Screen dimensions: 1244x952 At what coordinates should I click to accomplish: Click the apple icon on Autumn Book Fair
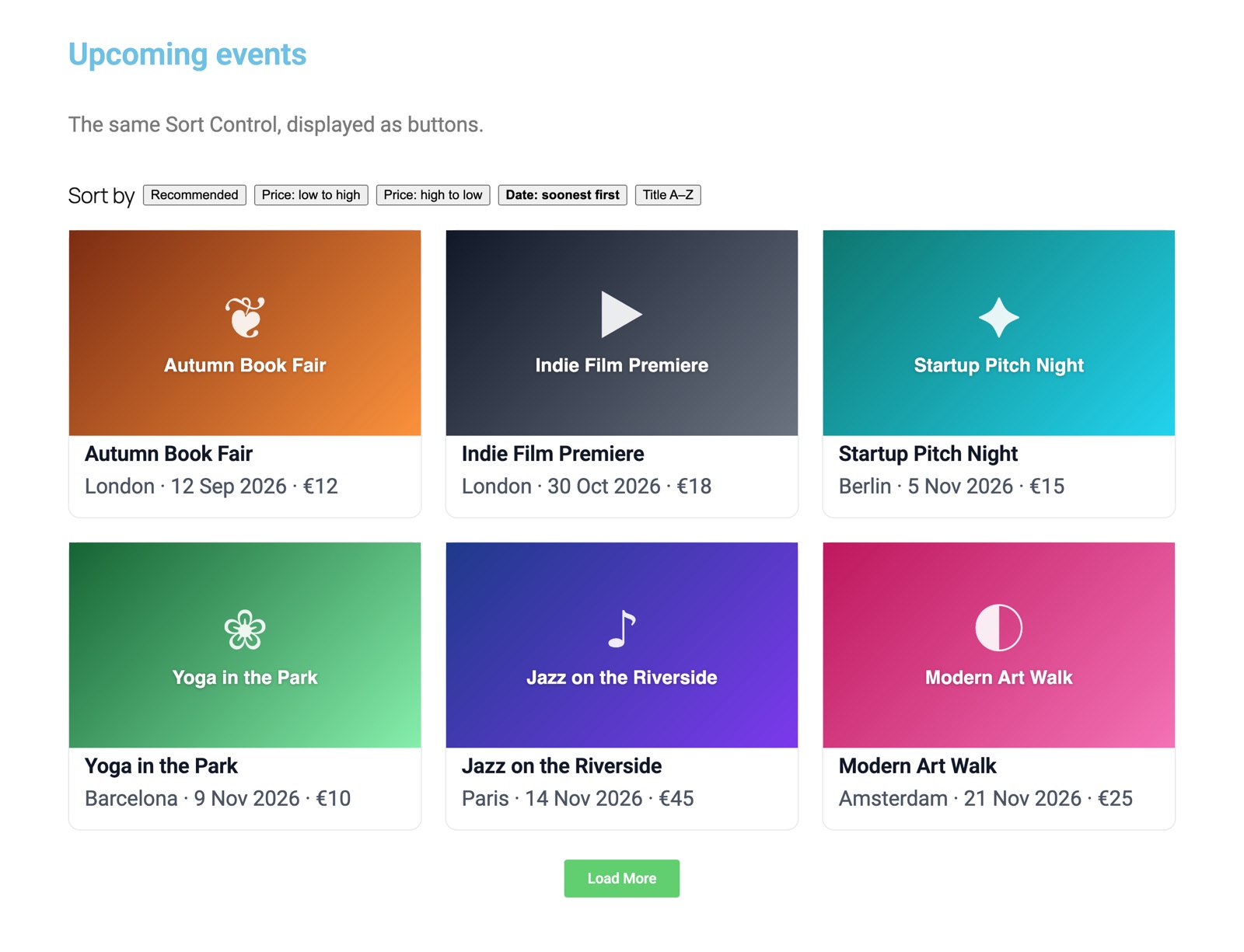pos(245,317)
